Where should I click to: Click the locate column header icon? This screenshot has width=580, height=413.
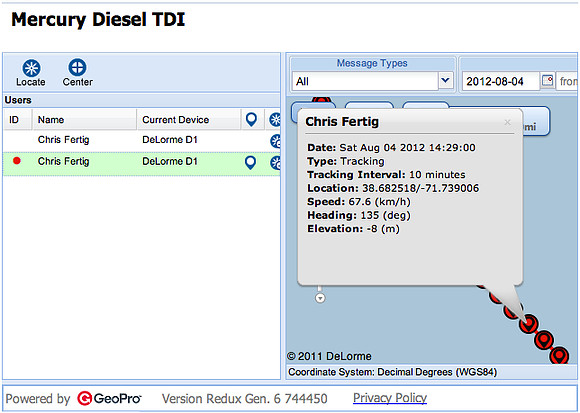[x=275, y=119]
